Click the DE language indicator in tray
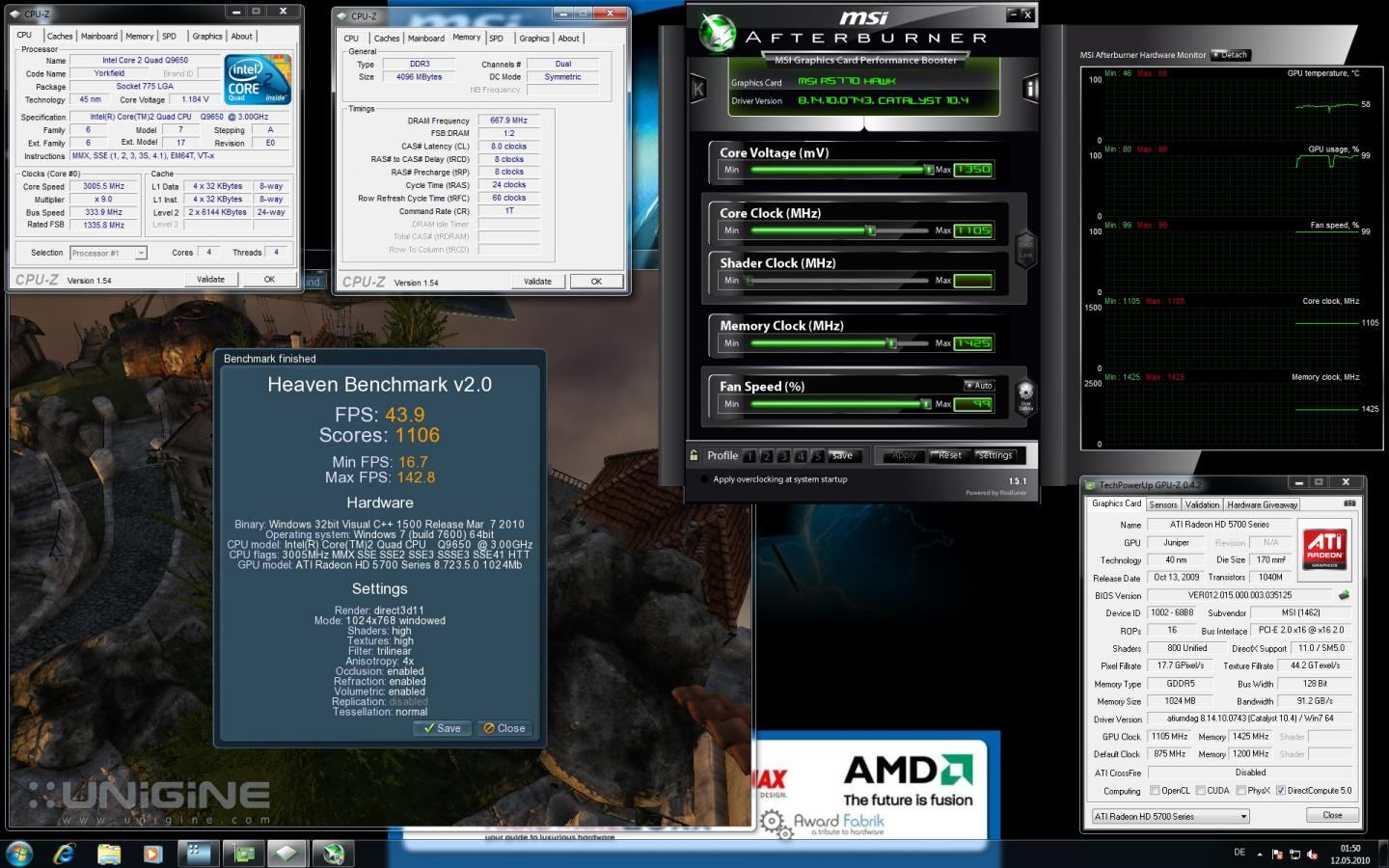Viewport: 1389px width, 868px height. click(1239, 853)
